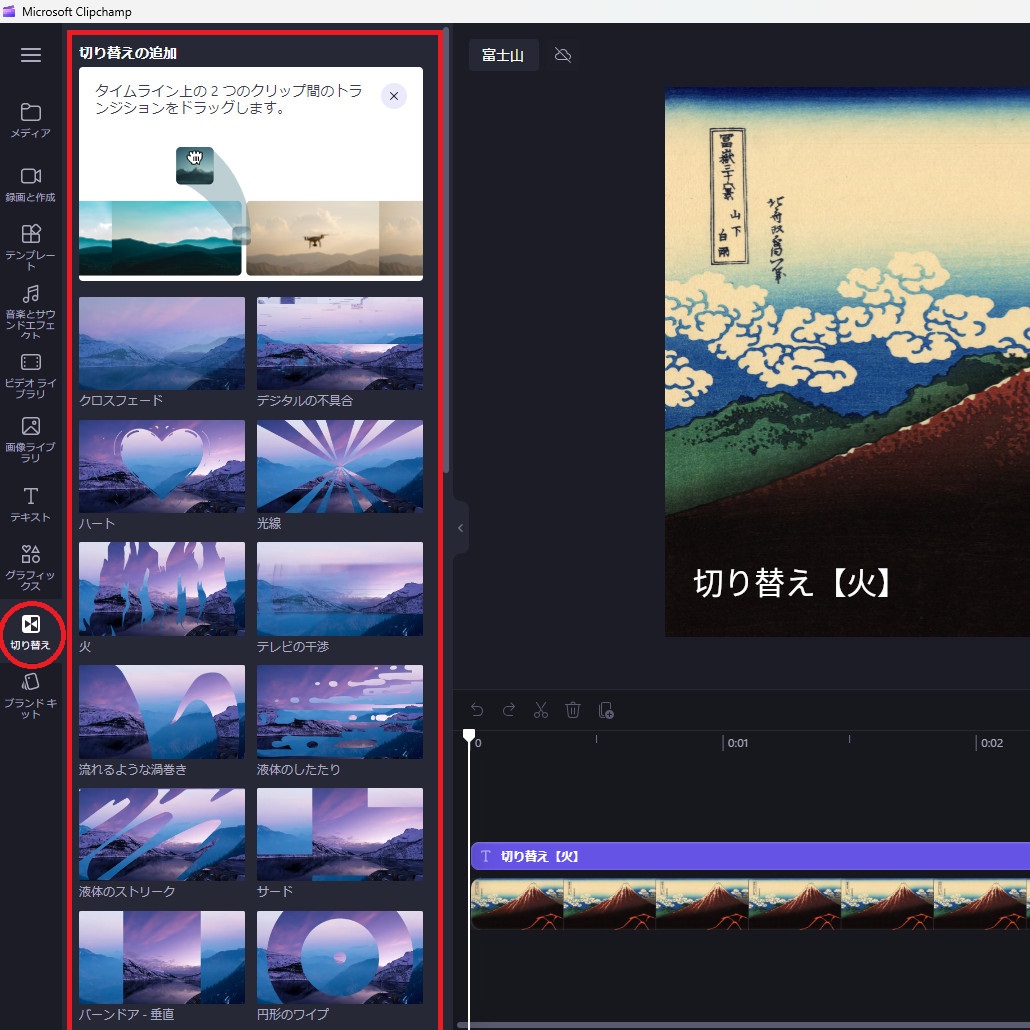
Task: Click the transition drag demo illustration
Action: 251,212
